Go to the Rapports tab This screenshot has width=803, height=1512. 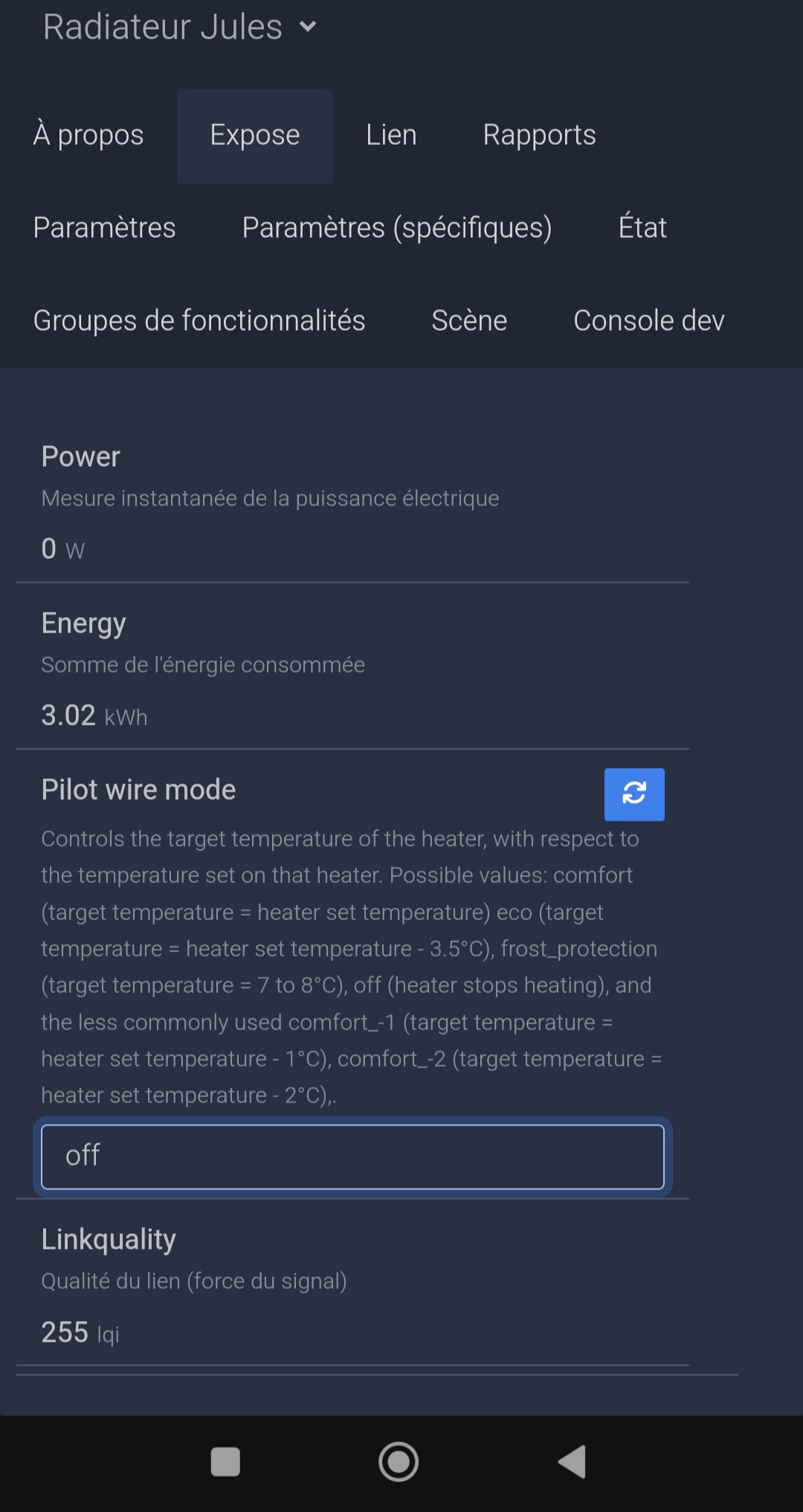pyautogui.click(x=540, y=136)
